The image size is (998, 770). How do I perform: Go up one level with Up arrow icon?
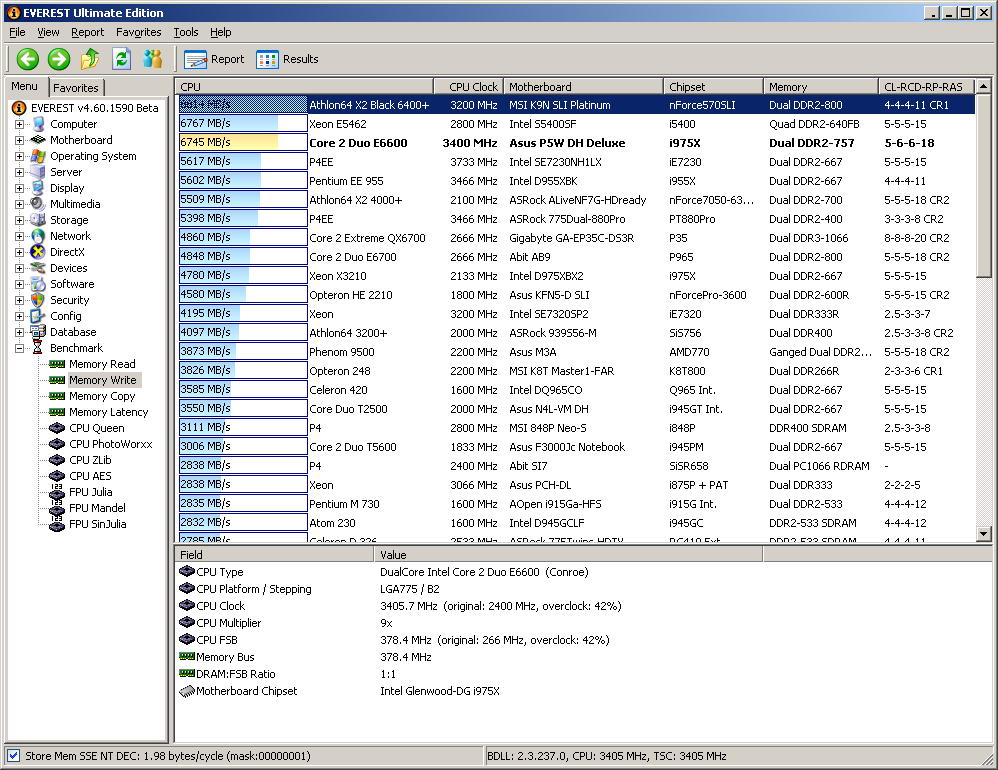click(90, 59)
